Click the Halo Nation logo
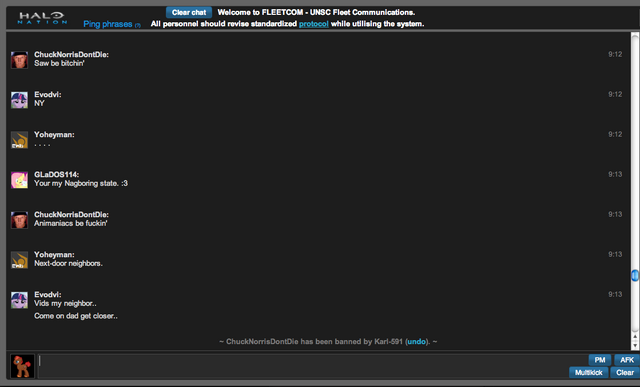This screenshot has height=387, width=640. click(42, 18)
